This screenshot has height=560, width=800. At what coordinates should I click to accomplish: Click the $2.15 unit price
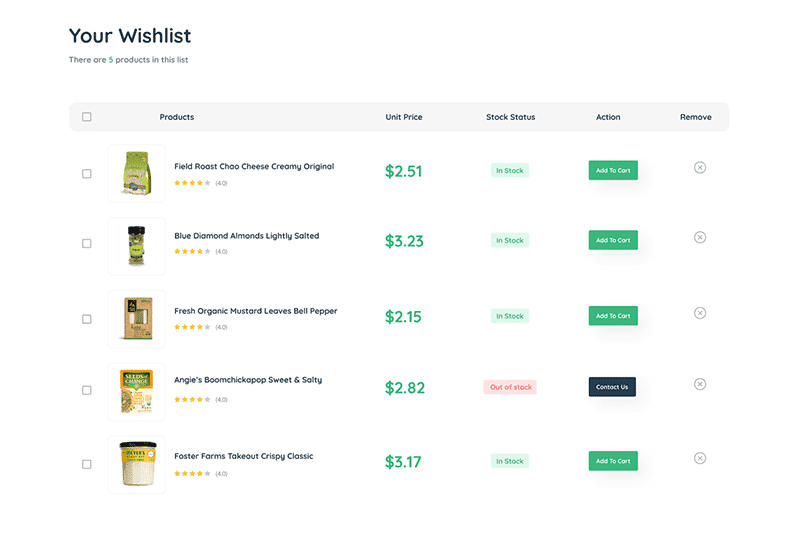[x=403, y=317]
